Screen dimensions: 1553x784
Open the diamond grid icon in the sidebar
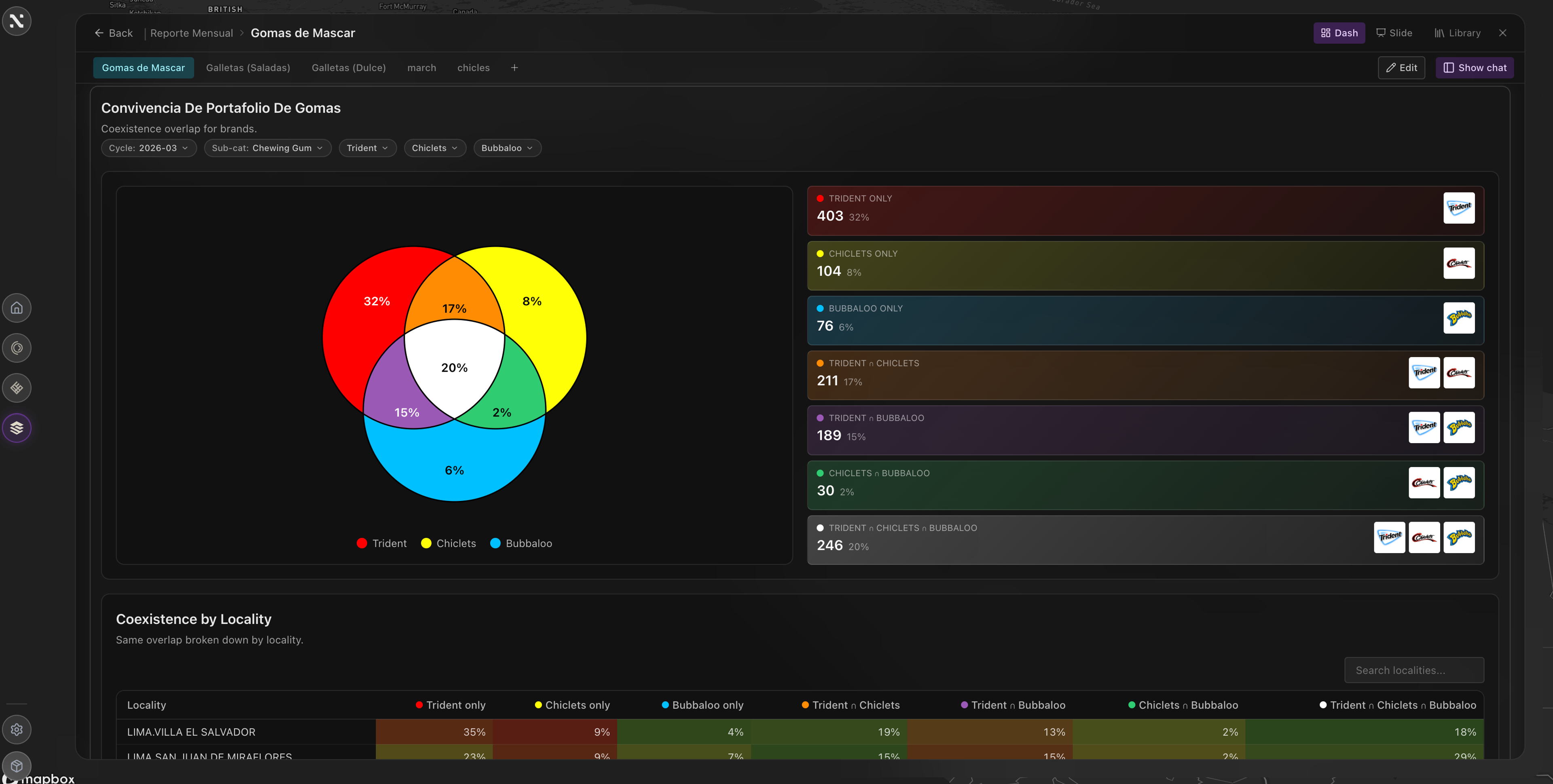click(17, 388)
